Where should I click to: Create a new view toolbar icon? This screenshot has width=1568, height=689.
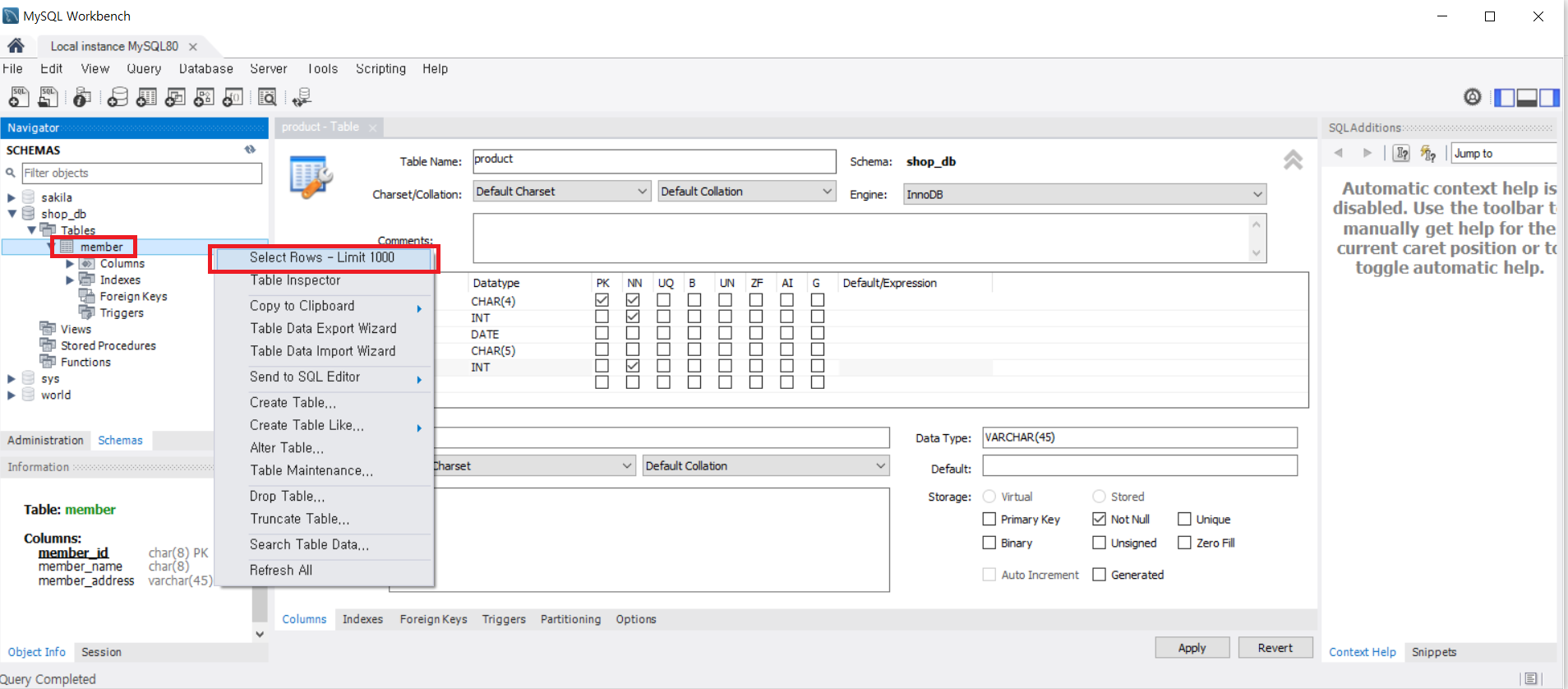[x=175, y=97]
